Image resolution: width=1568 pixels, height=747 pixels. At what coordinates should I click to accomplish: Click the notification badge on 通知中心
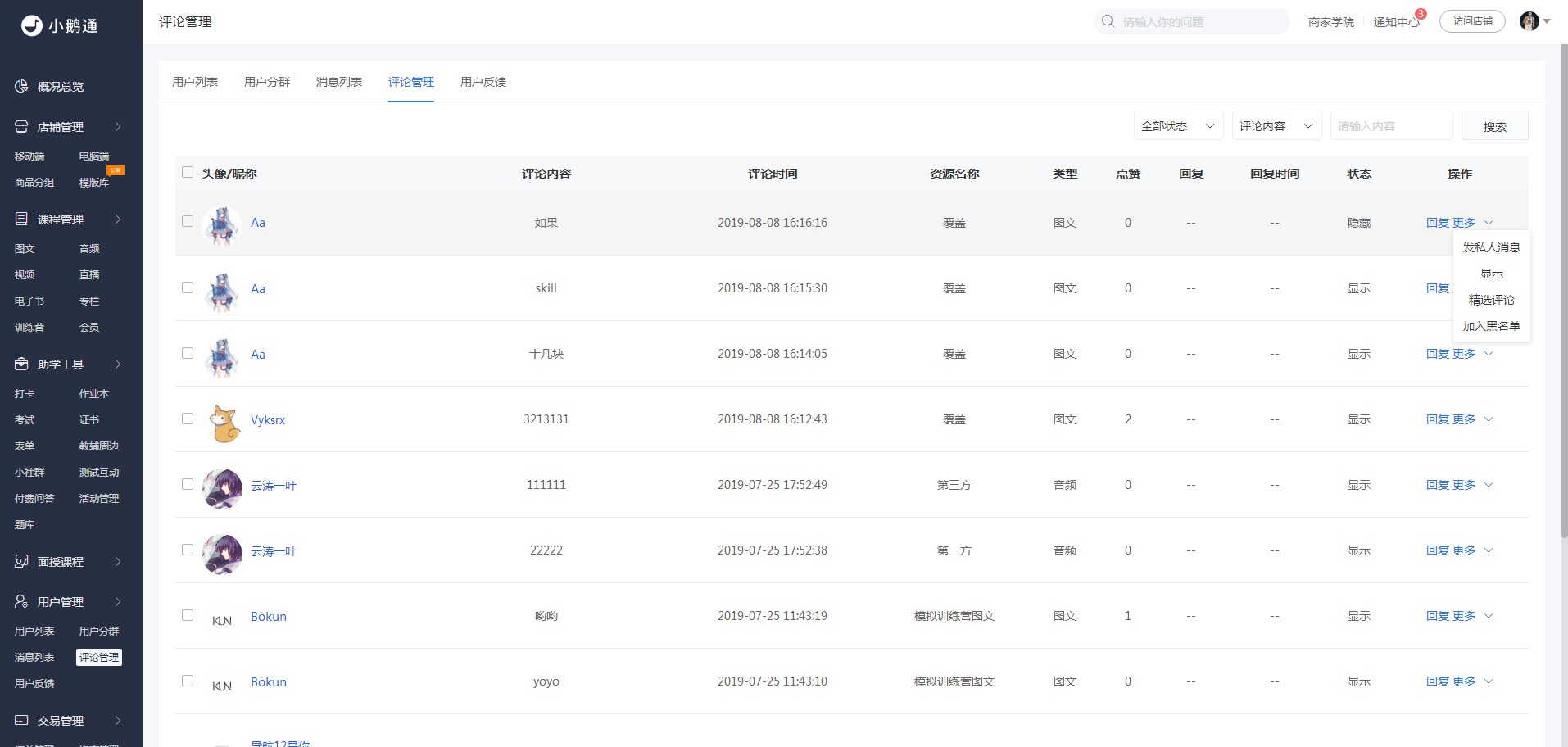click(1421, 14)
